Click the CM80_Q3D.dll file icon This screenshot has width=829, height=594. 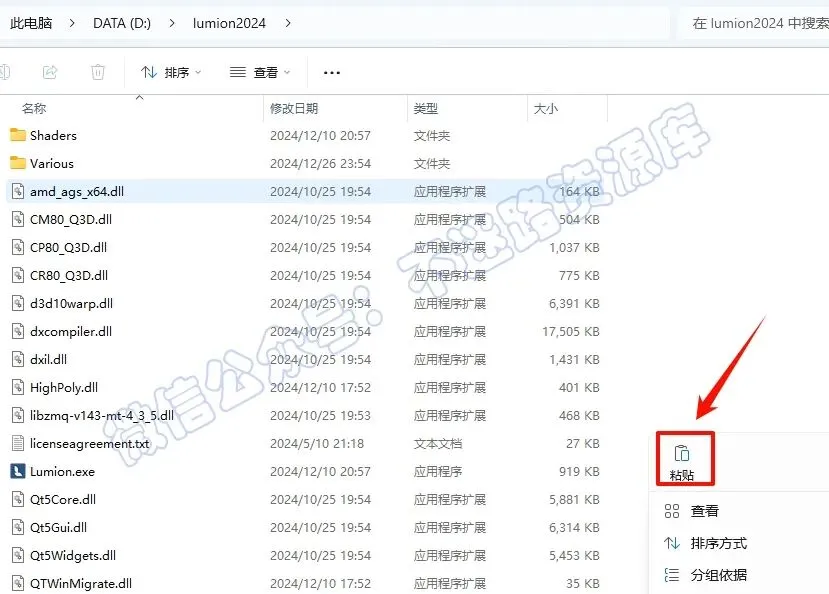point(18,219)
